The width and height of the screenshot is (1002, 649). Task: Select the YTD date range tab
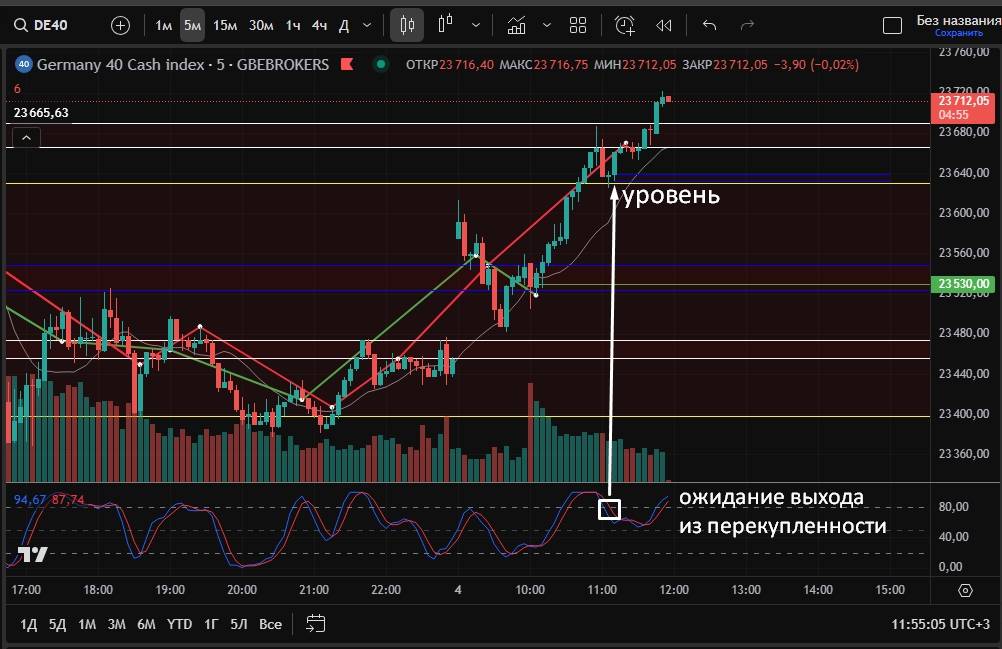(x=179, y=624)
